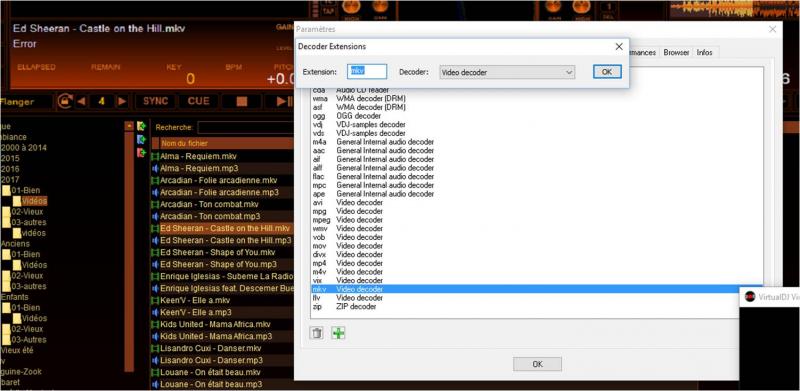This screenshot has width=800, height=391.
Task: Open the Decoder dropdown showing Video decoder
Action: tap(507, 72)
